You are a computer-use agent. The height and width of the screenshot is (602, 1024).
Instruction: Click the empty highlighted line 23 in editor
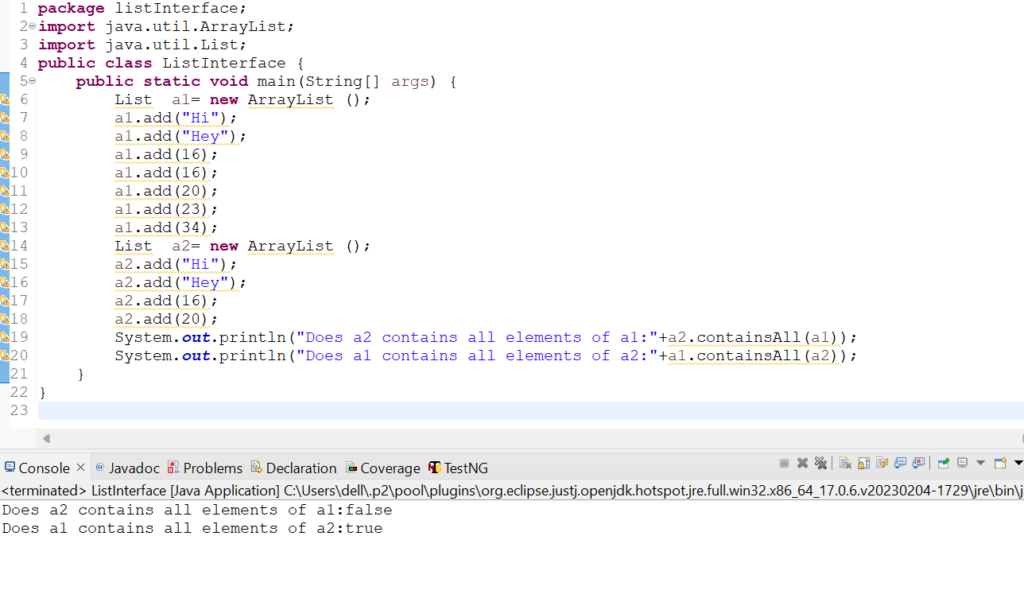531,411
